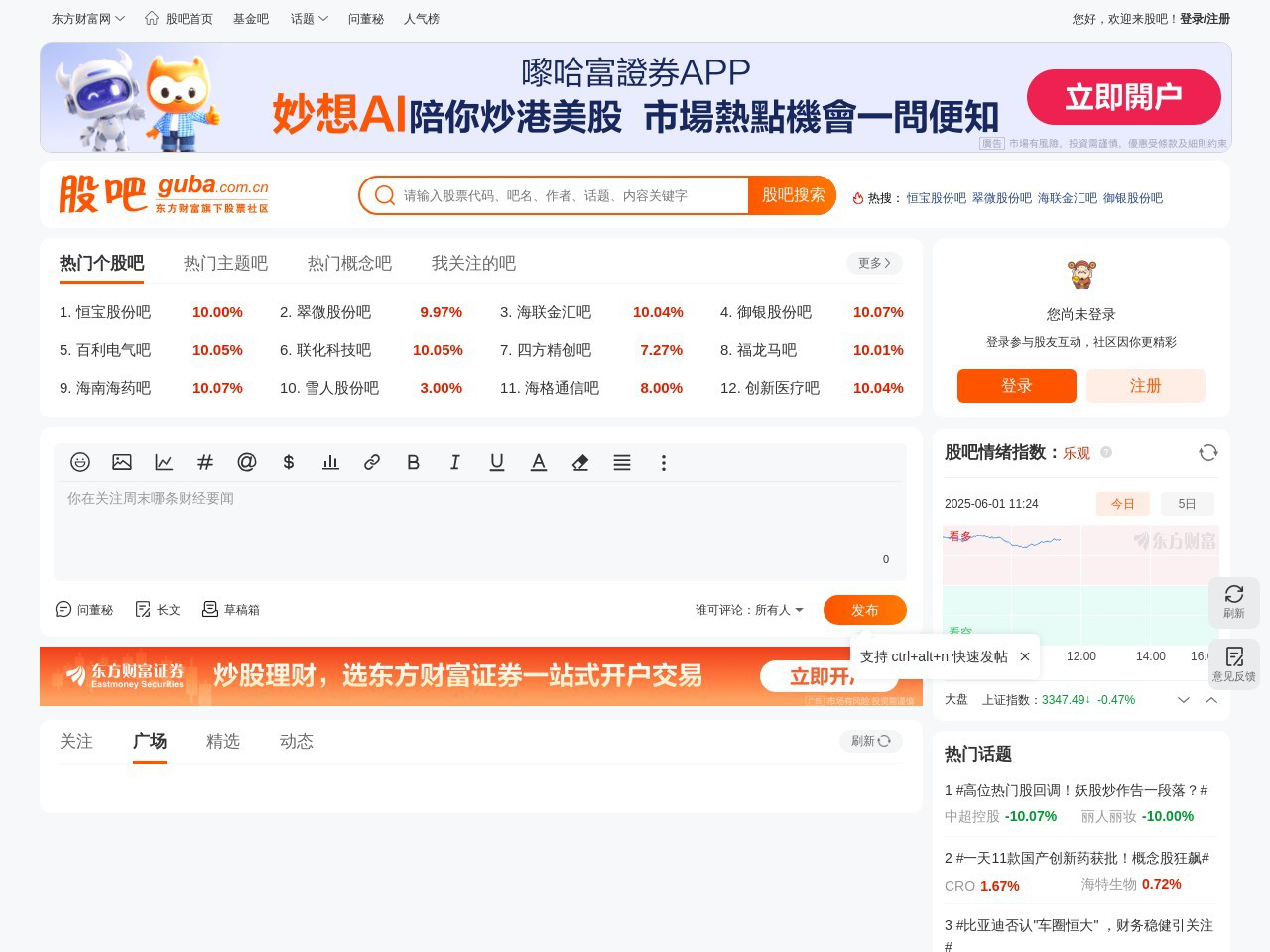Click the 股吧搜索 button
1270x952 pixels.
point(793,195)
